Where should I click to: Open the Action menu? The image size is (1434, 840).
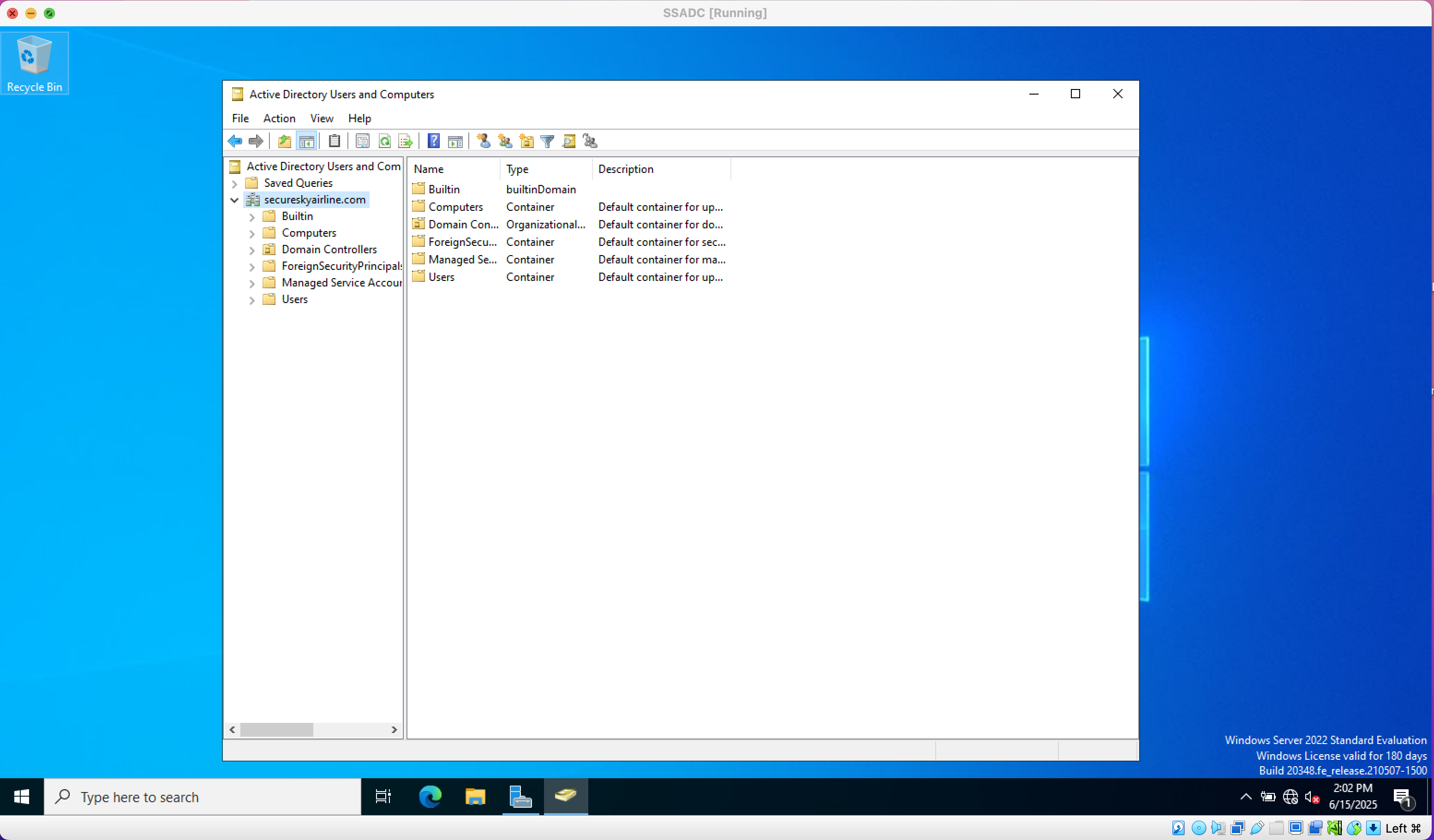(279, 119)
